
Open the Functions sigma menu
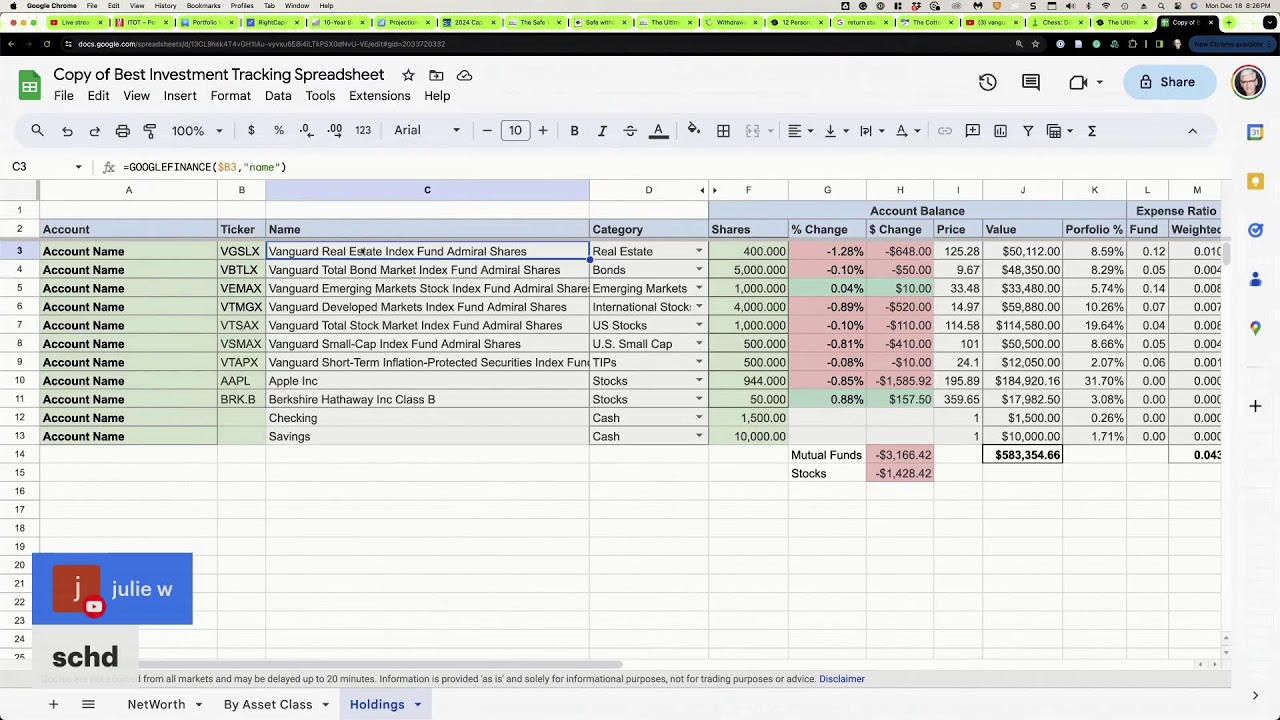(x=1092, y=131)
